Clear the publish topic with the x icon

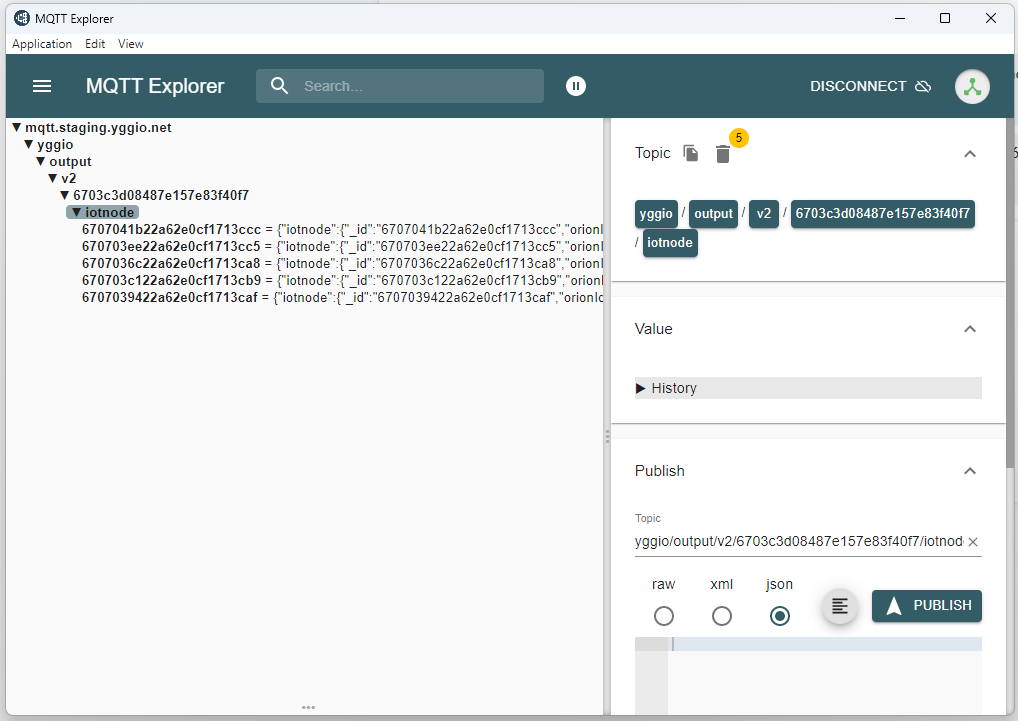tap(972, 541)
